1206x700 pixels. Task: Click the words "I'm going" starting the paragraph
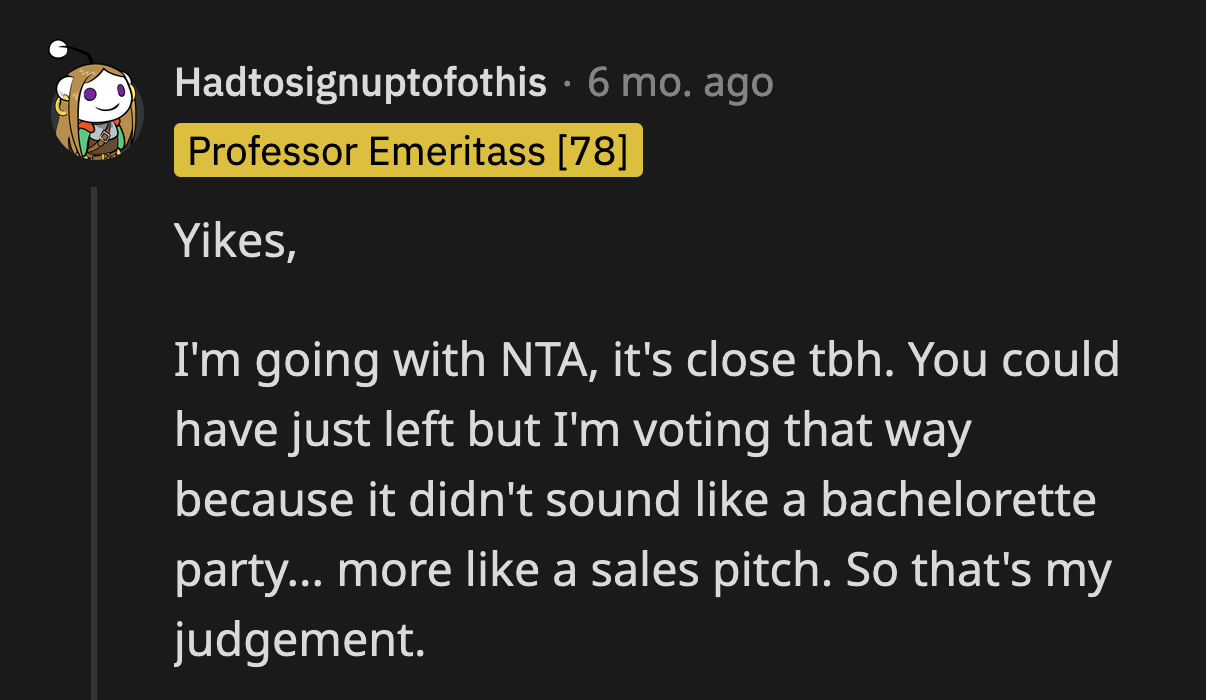coord(273,361)
